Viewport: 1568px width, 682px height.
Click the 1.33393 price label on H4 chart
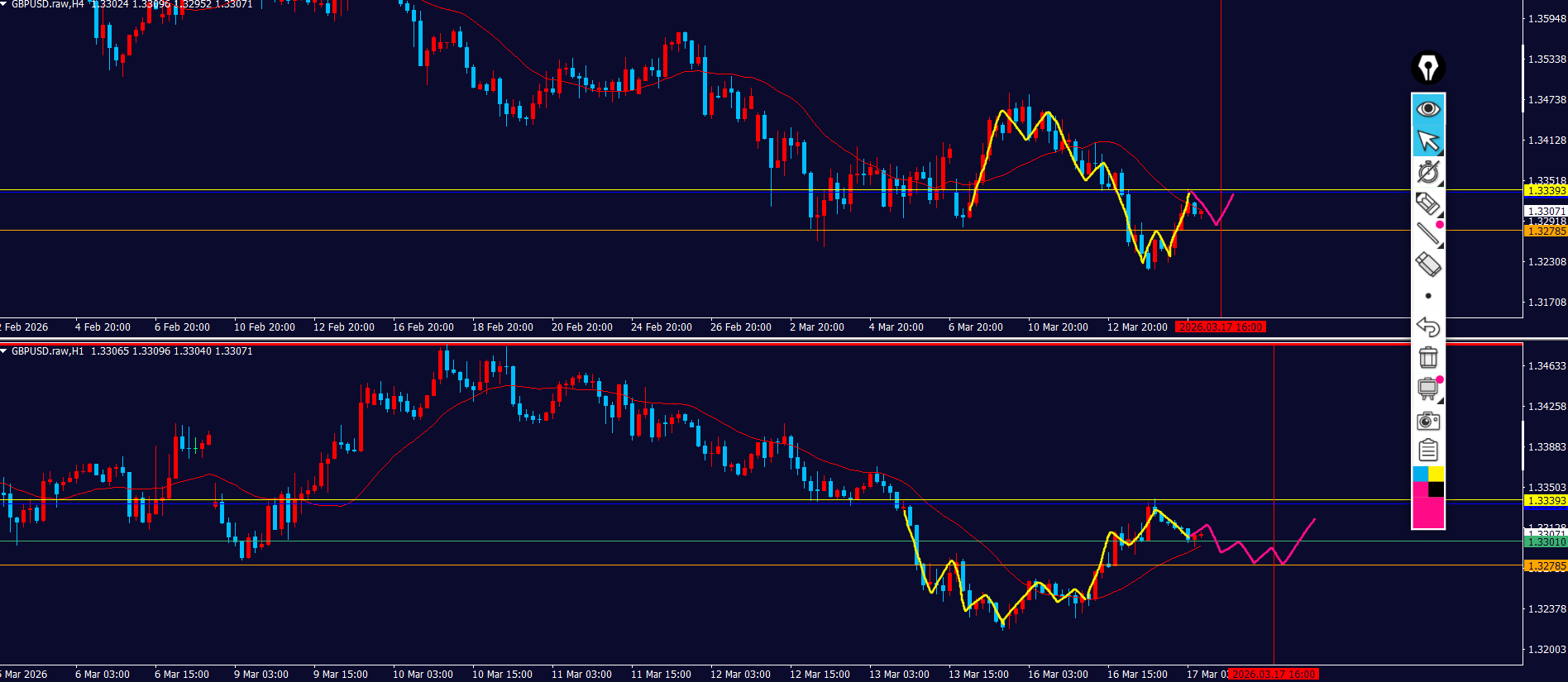1545,191
